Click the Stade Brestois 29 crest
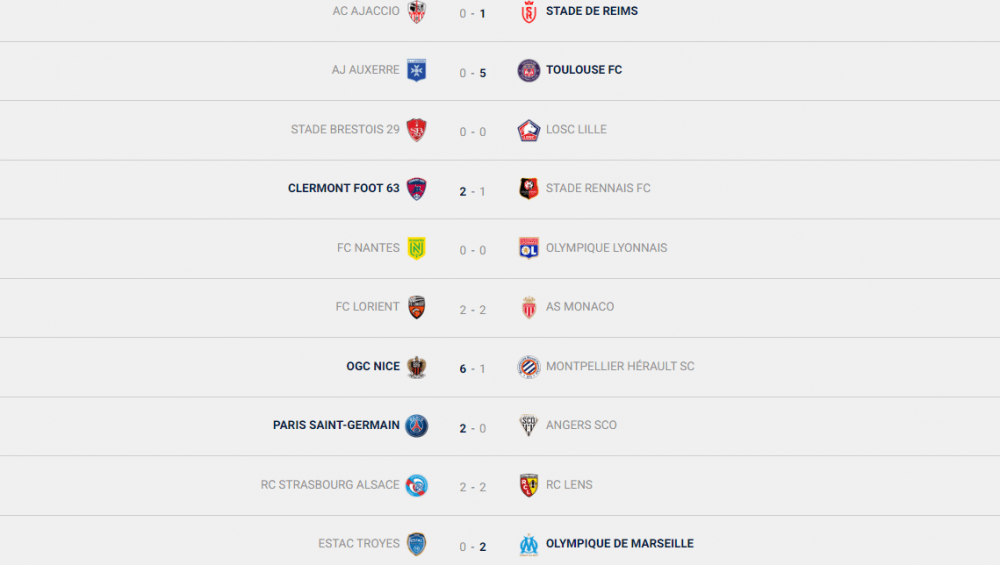Image resolution: width=1000 pixels, height=565 pixels. [x=417, y=130]
